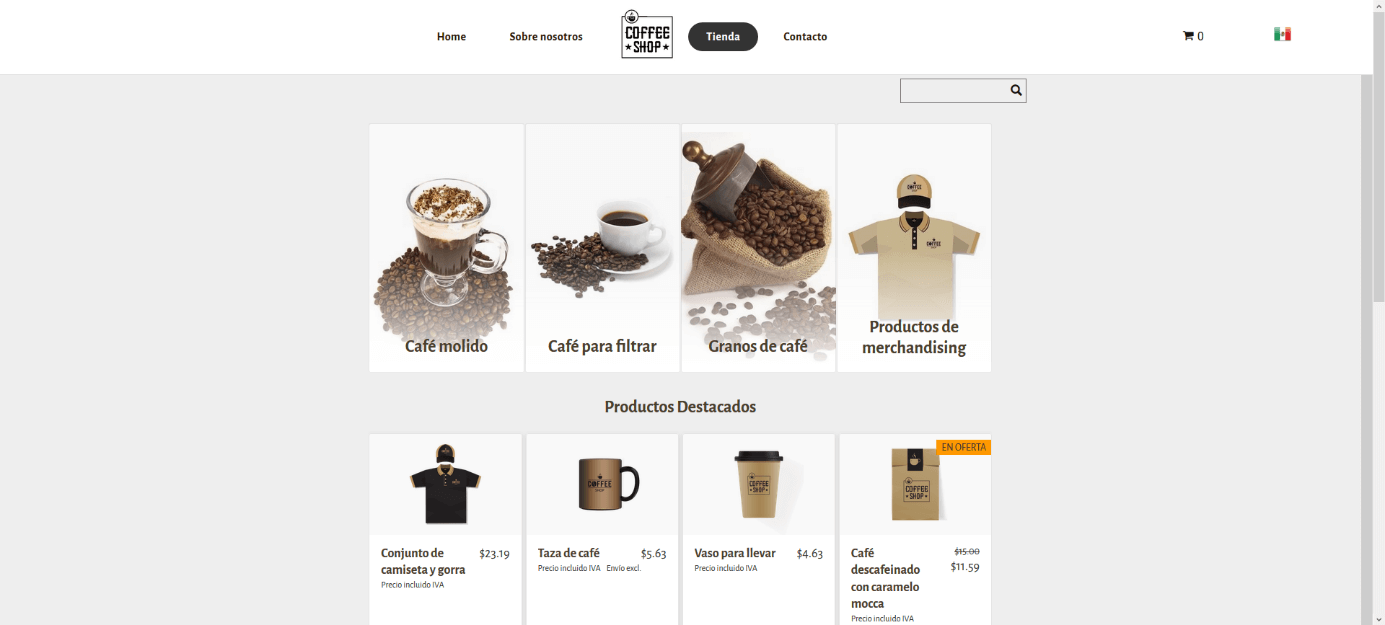Click the Mexico flag language selector

click(x=1282, y=34)
